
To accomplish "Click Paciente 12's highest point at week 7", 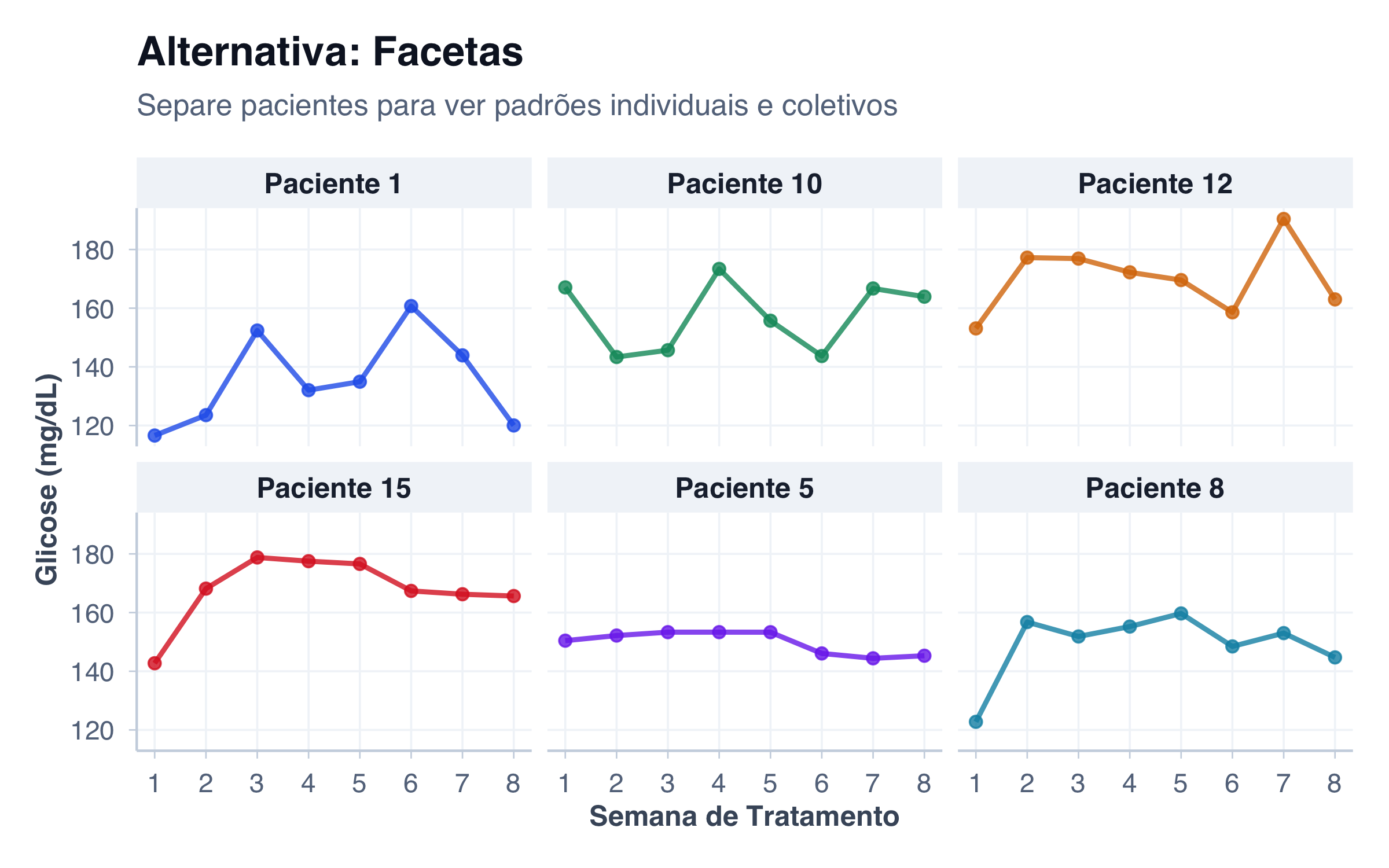I will tap(1284, 219).
